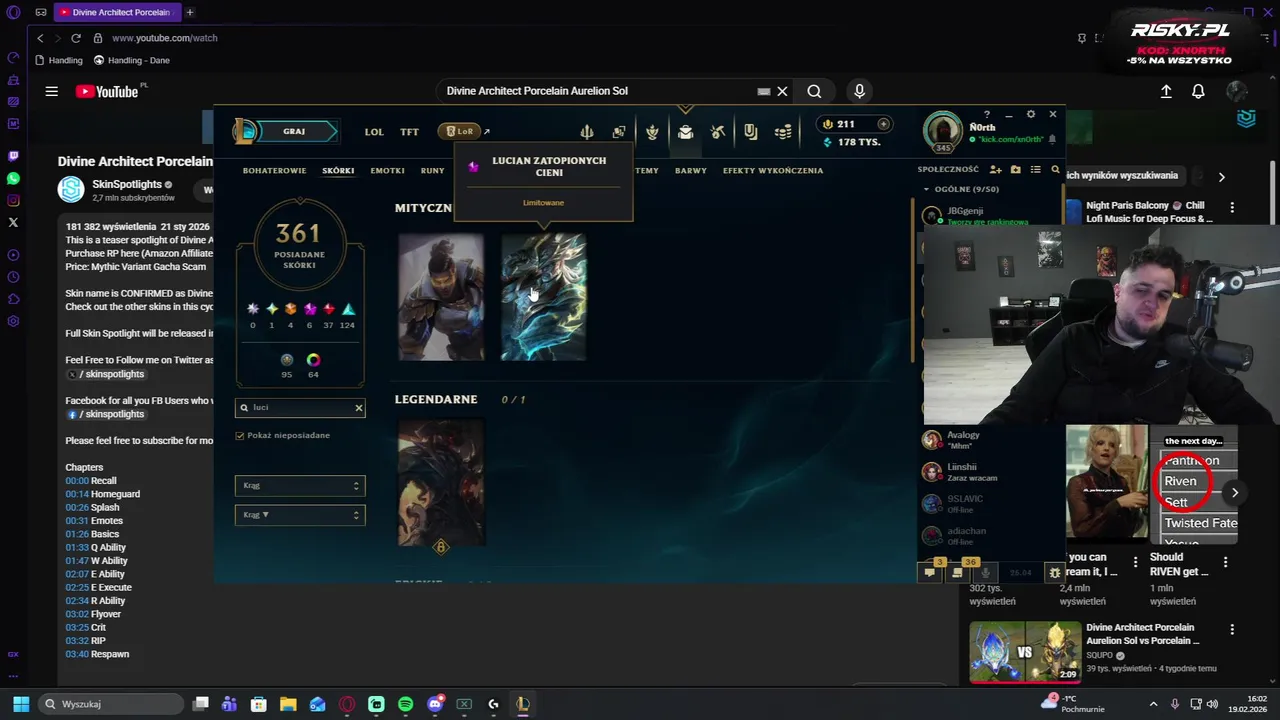
Task: Open the friend list view options icon
Action: [x=1036, y=170]
